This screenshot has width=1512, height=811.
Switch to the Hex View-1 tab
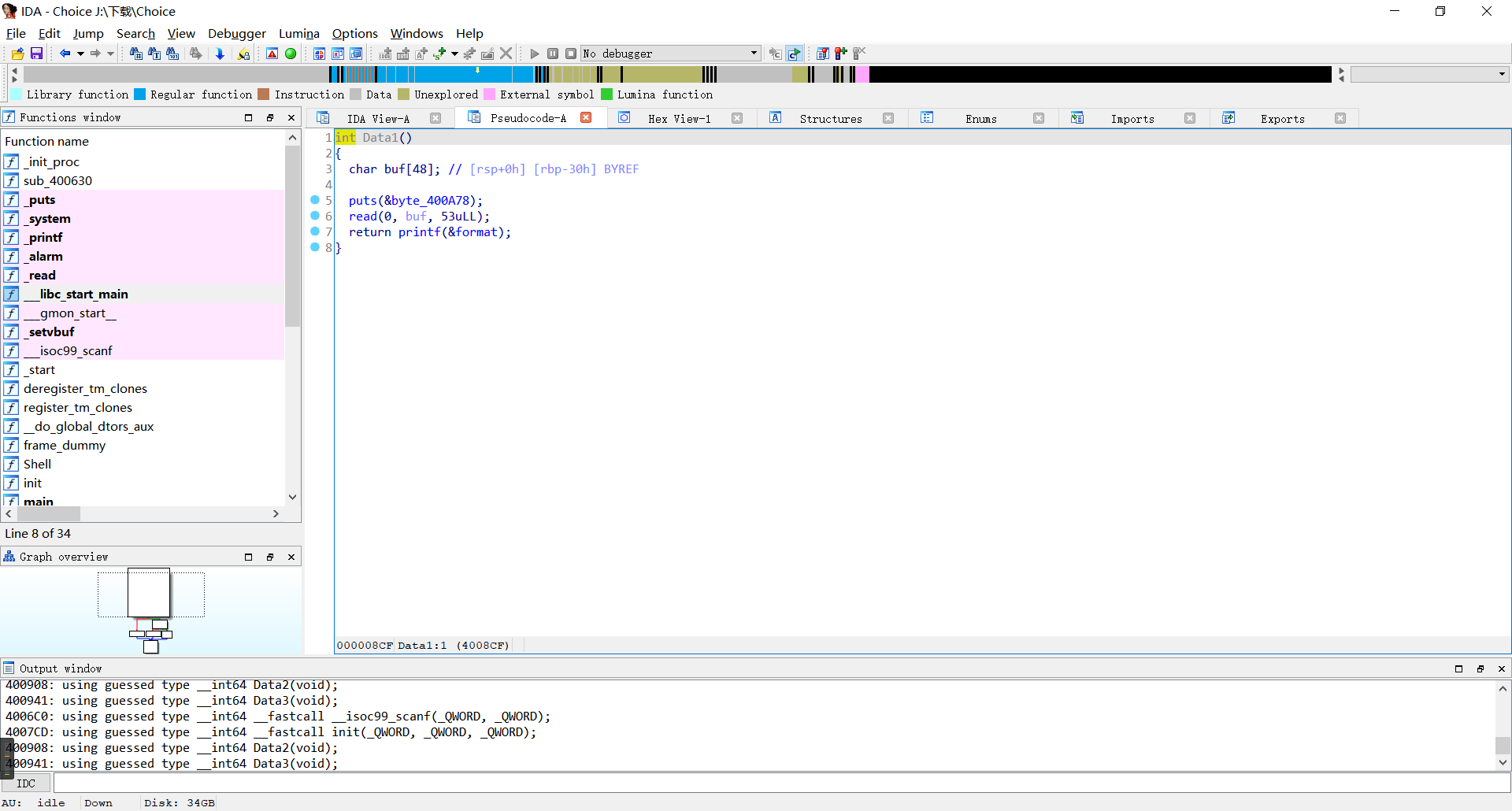tap(679, 119)
